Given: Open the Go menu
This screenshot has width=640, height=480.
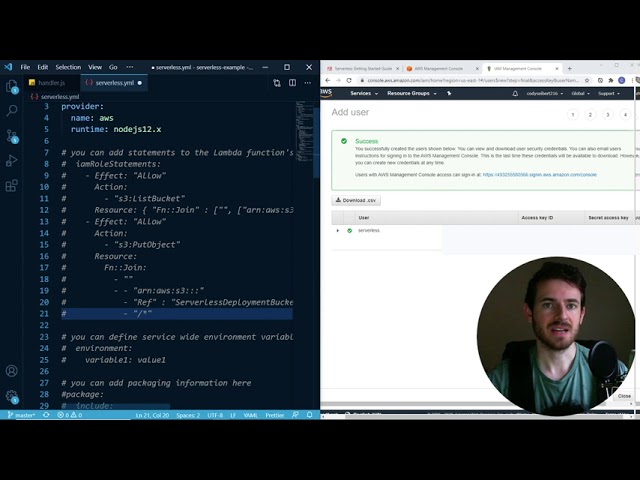Looking at the screenshot, I should pyautogui.click(x=113, y=67).
